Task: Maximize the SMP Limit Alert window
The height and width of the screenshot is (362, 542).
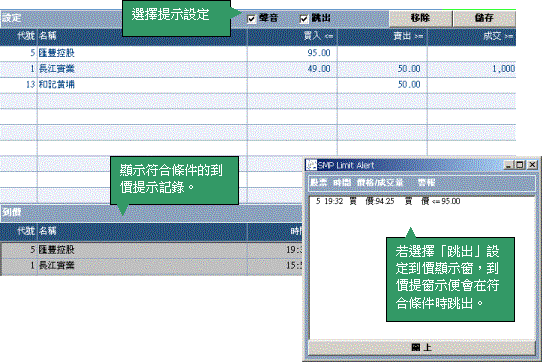Action: (520, 165)
